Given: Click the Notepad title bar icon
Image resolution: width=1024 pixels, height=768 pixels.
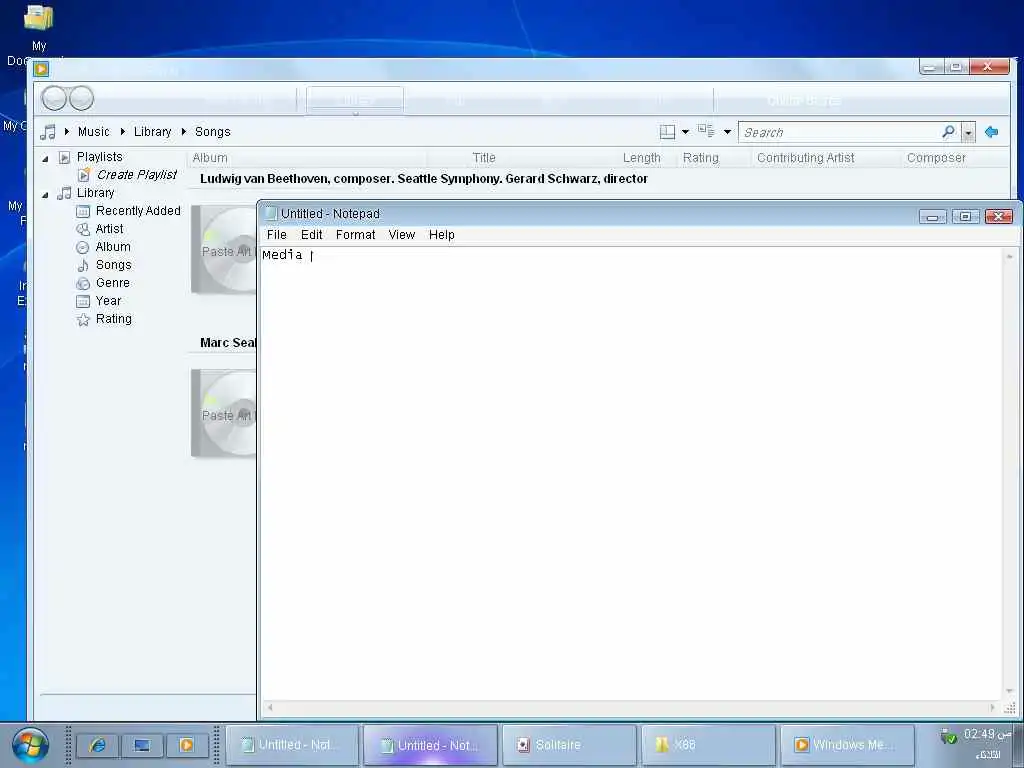Looking at the screenshot, I should click(271, 214).
